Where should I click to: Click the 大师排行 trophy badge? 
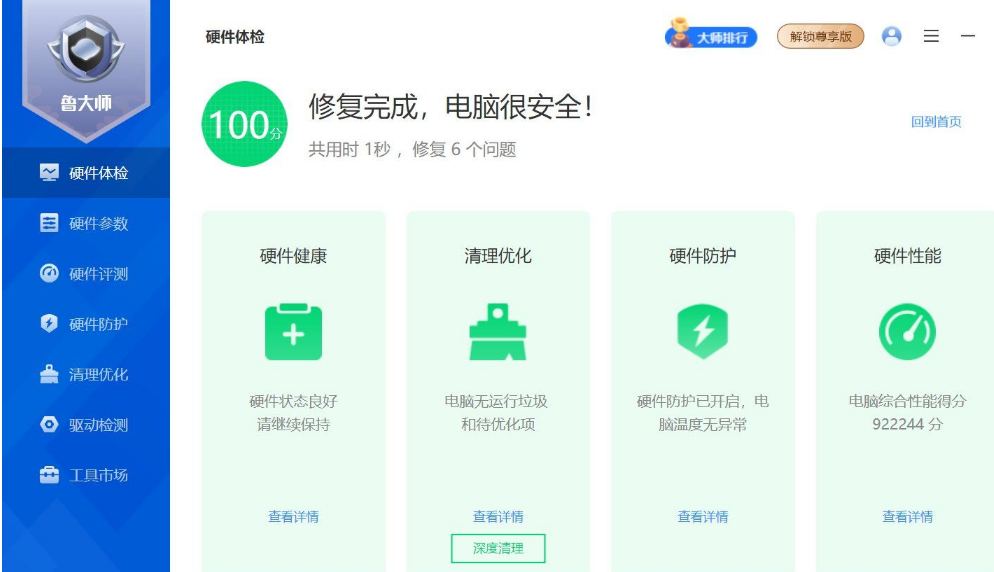click(711, 36)
